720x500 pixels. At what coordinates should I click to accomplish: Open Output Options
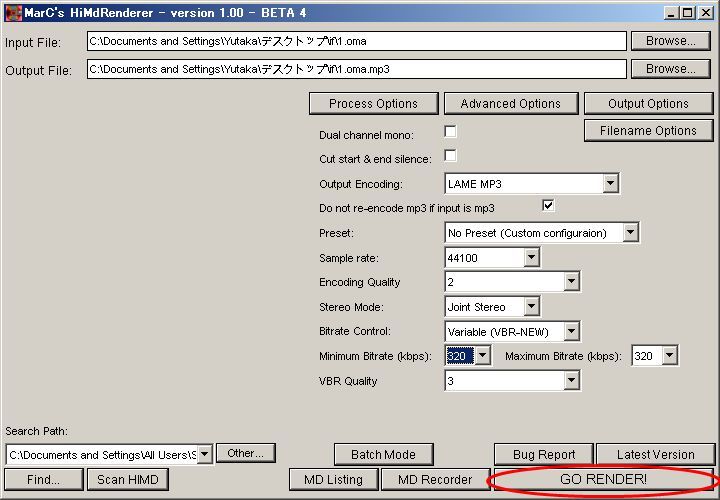click(x=648, y=104)
